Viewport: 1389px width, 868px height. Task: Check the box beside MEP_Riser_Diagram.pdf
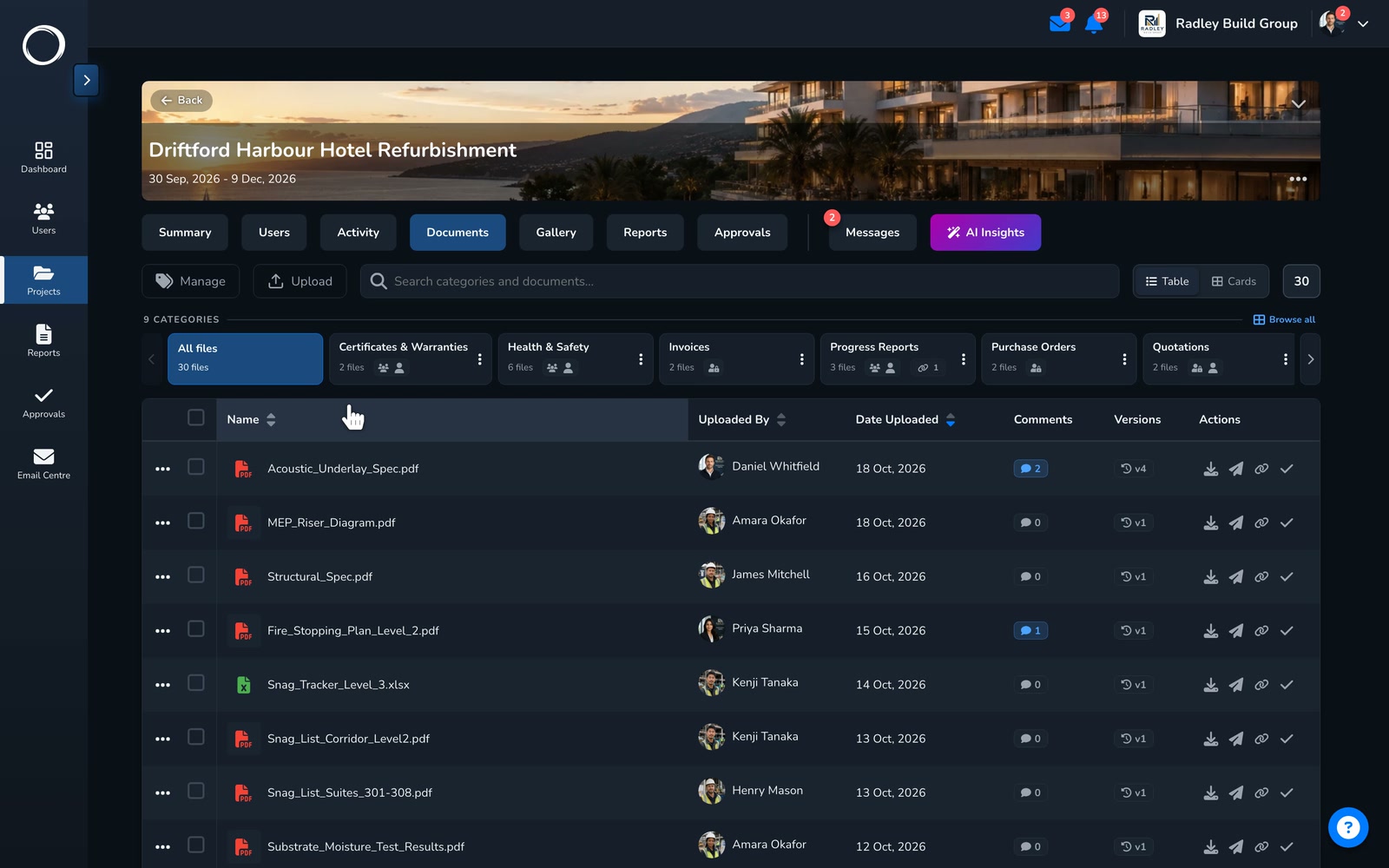point(196,521)
